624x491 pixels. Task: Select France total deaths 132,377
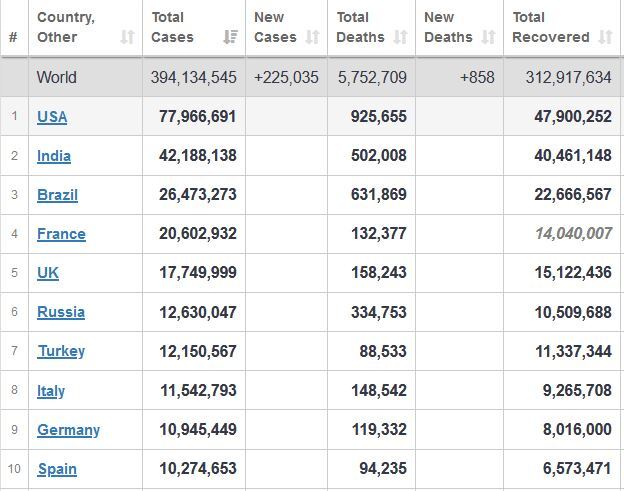click(x=379, y=234)
